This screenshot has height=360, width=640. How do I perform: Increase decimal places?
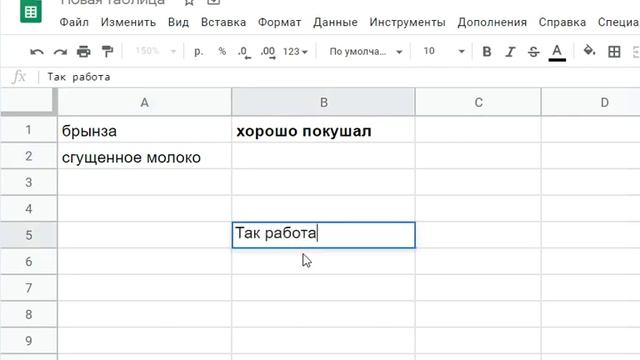(x=268, y=52)
